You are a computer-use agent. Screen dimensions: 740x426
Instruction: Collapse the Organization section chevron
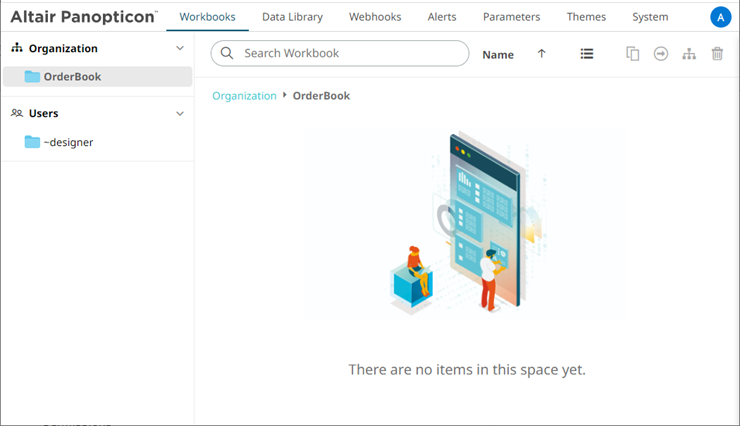(x=180, y=48)
